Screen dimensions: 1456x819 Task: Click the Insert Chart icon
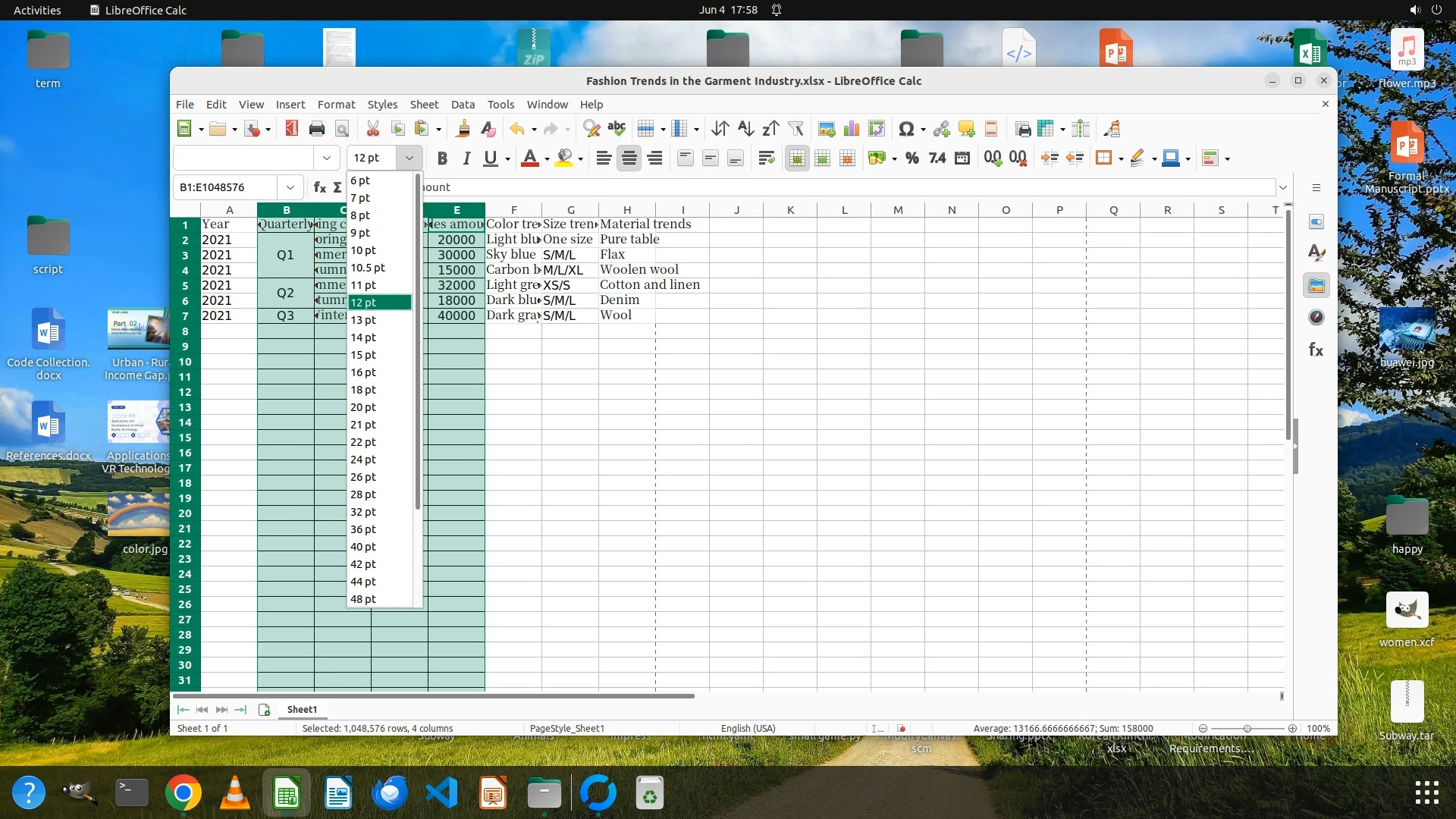coord(852,129)
